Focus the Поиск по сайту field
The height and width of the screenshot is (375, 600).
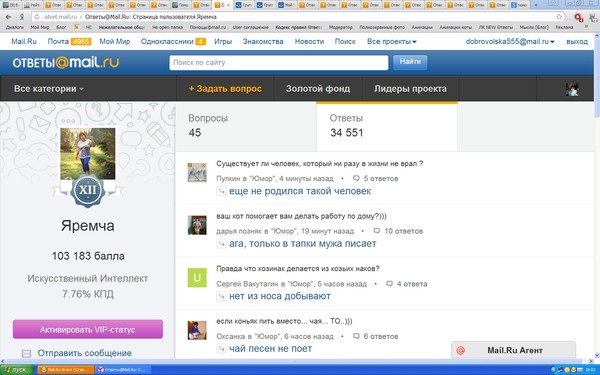pyautogui.click(x=279, y=62)
